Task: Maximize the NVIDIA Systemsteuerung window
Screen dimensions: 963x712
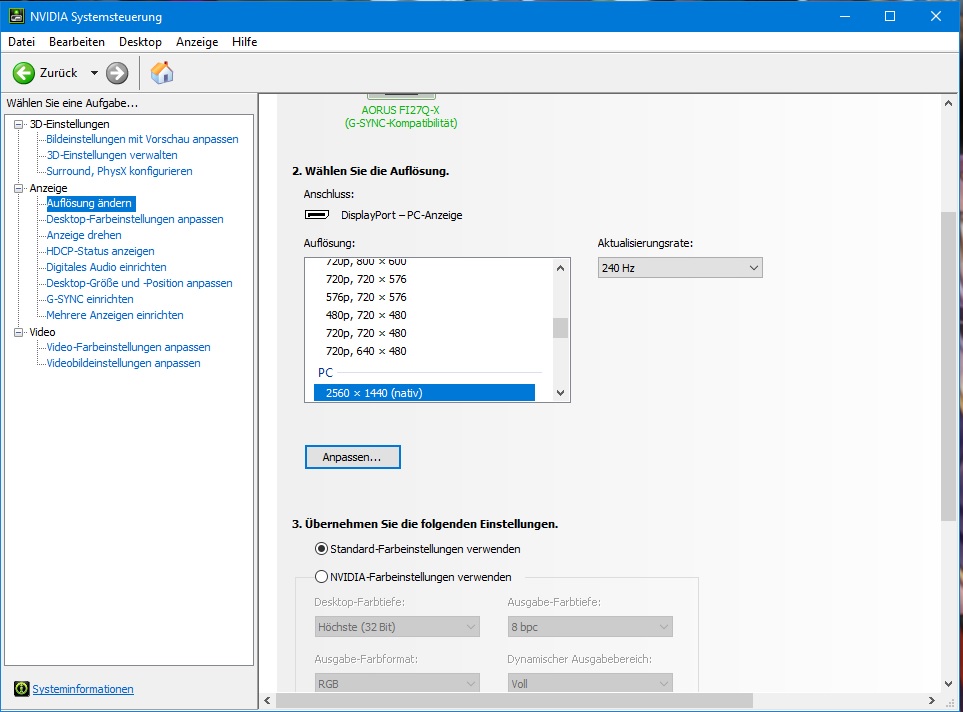Action: point(890,16)
